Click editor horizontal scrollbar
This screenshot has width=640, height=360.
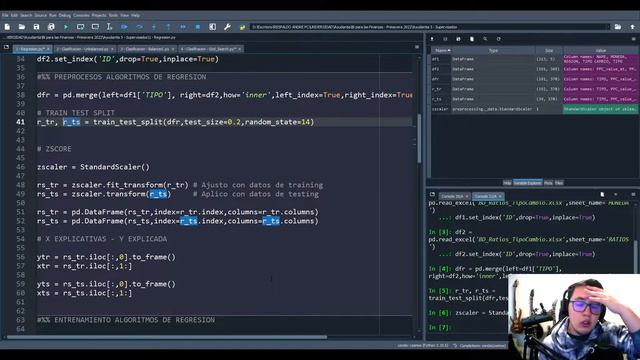point(167,337)
